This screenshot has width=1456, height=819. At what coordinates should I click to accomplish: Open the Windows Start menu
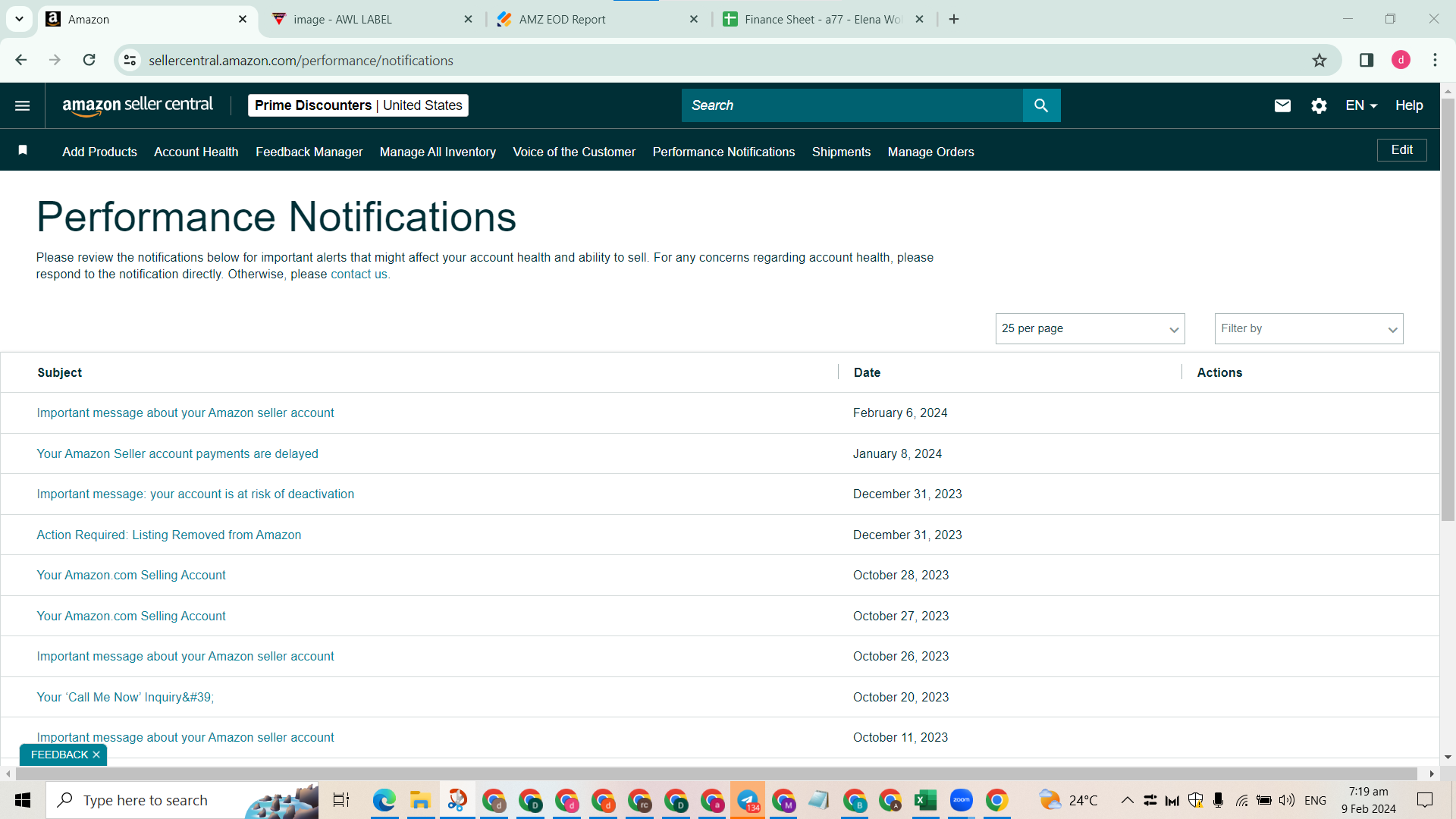click(x=23, y=800)
